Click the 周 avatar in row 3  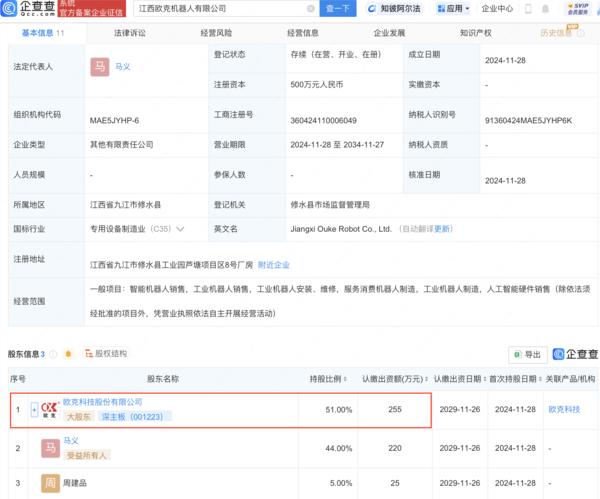pos(51,483)
